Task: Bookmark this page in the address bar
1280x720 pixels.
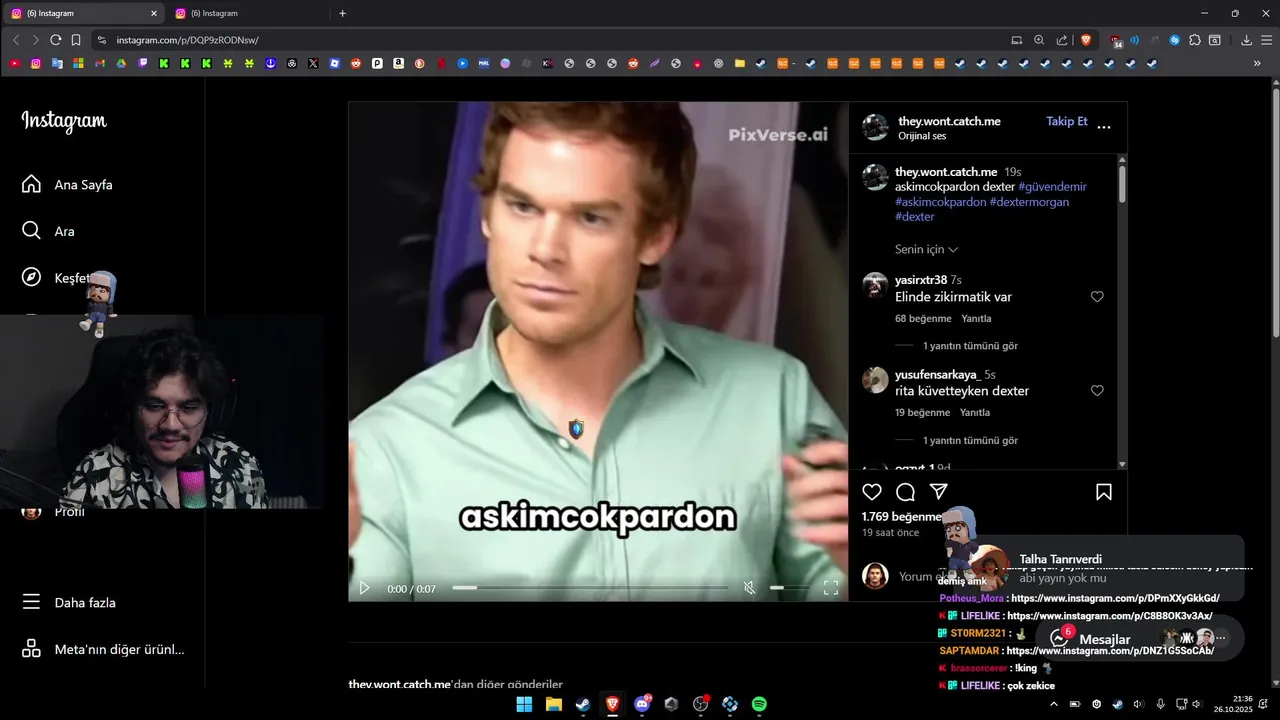Action: [x=76, y=40]
